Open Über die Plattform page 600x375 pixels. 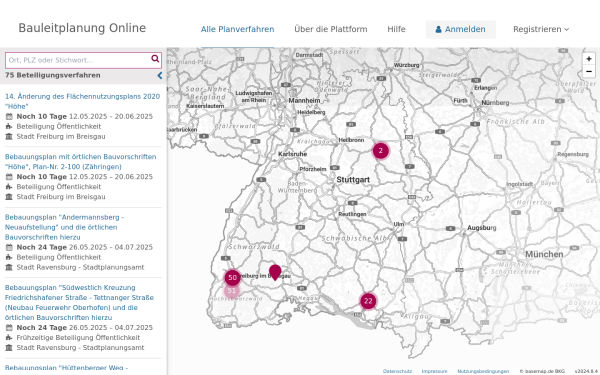(x=331, y=29)
